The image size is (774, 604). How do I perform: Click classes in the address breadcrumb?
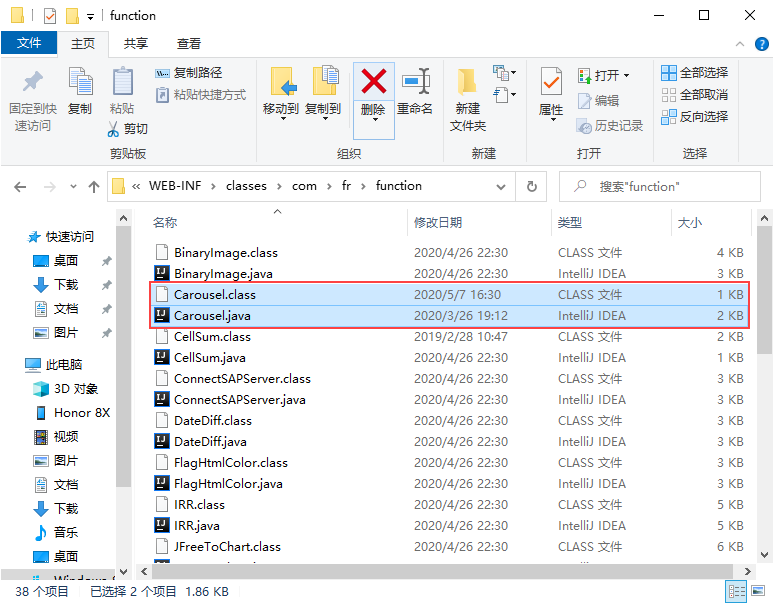[x=246, y=186]
